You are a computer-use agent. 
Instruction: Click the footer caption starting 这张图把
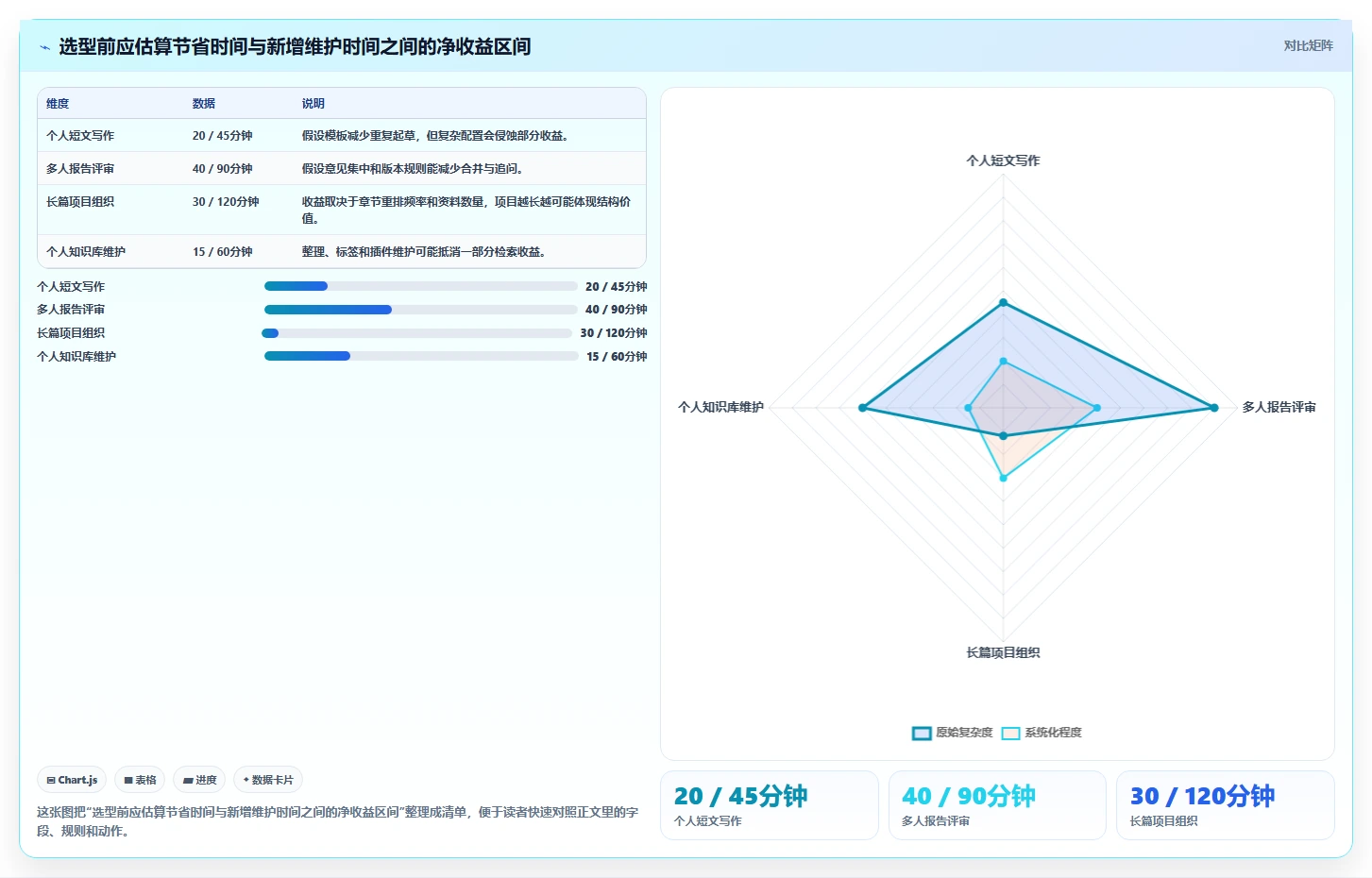(337, 821)
